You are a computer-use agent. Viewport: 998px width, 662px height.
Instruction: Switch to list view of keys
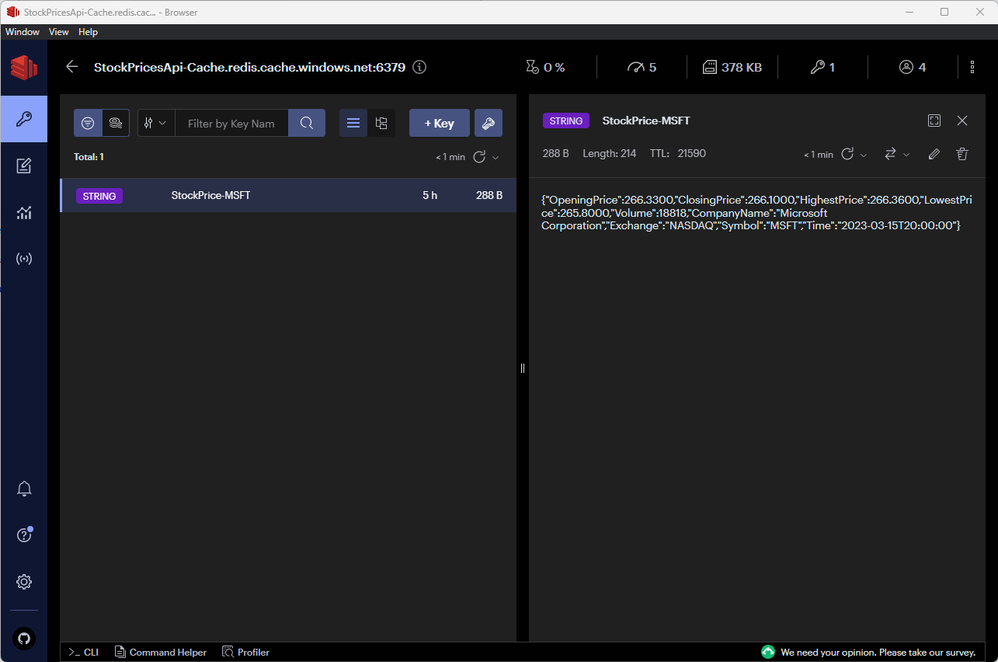(x=353, y=123)
